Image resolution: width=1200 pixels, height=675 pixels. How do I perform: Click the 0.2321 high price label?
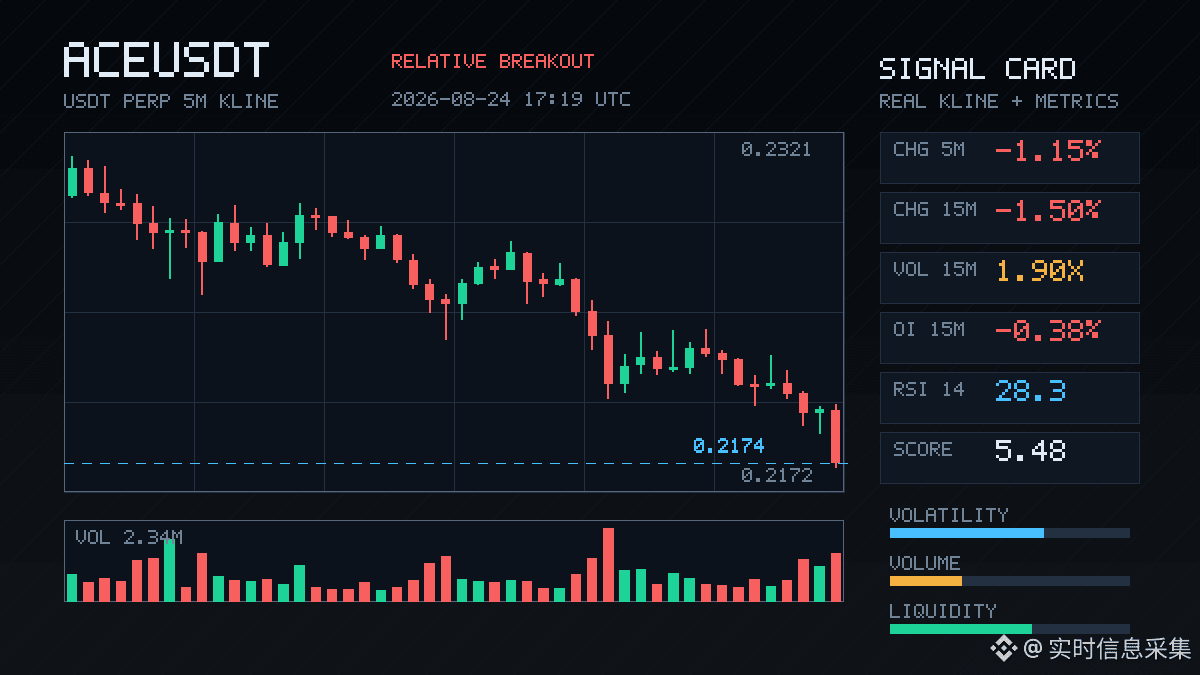tap(776, 150)
